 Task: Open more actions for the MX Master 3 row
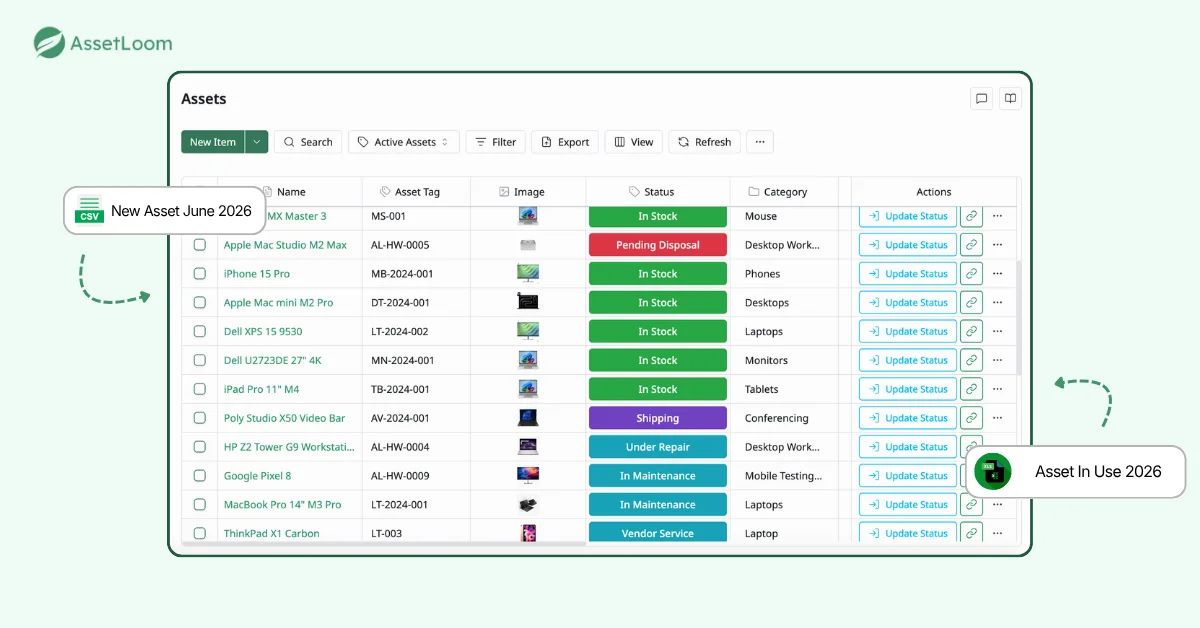[x=997, y=216]
